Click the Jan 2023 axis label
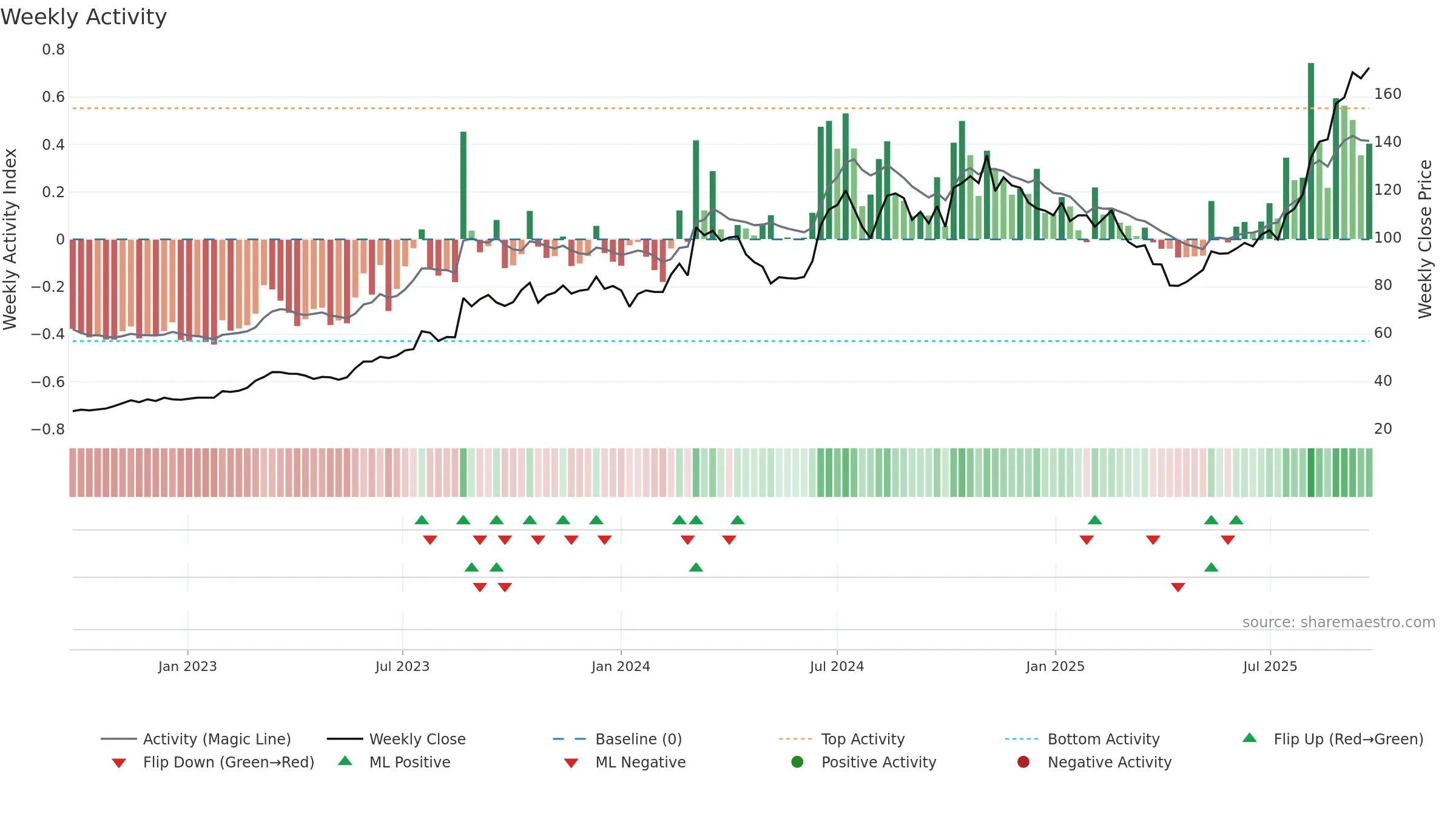This screenshot has width=1456, height=819. point(187,667)
